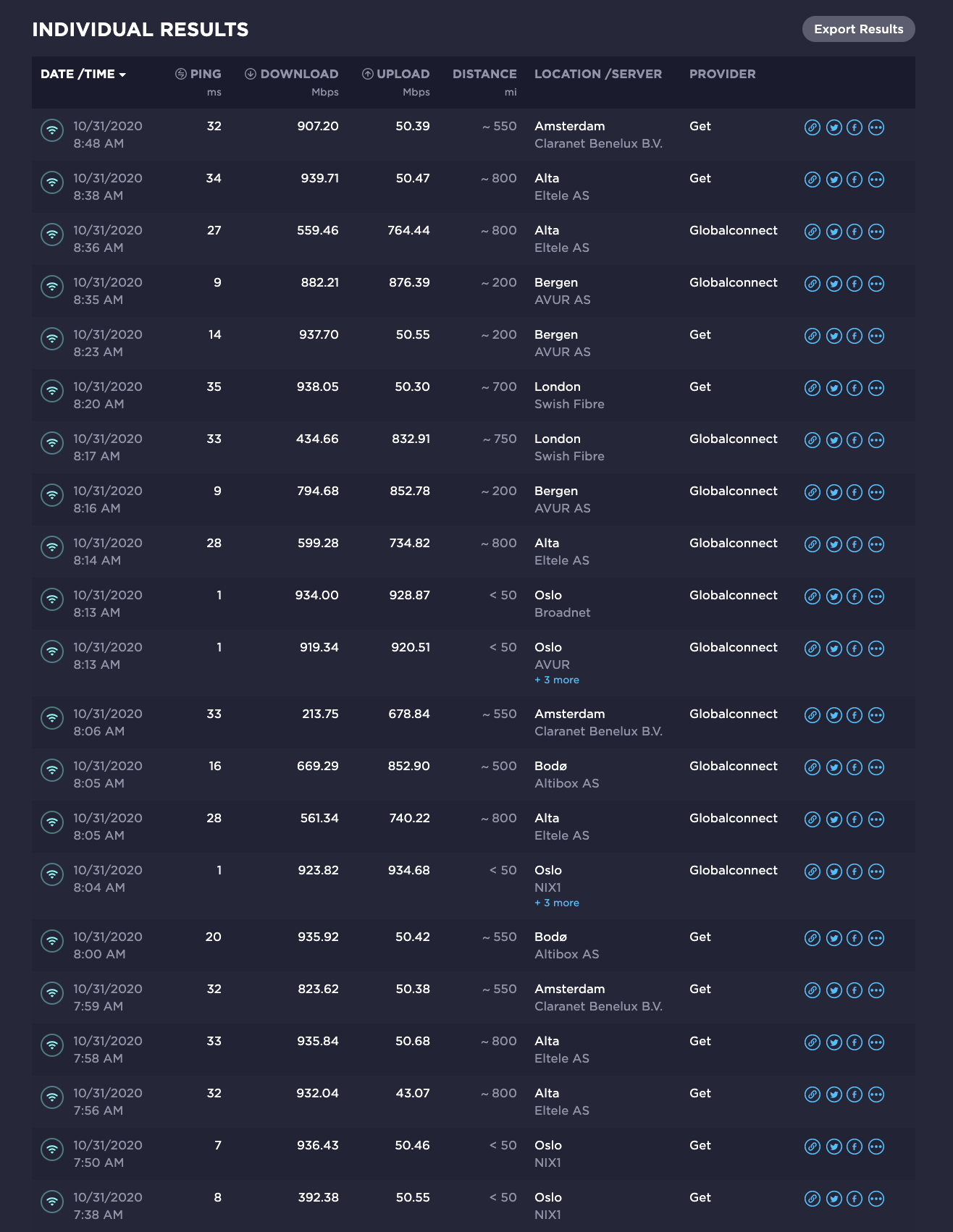This screenshot has width=953, height=1232.
Task: Copy link for the 8:48 AM Amsterdam result
Action: click(813, 127)
